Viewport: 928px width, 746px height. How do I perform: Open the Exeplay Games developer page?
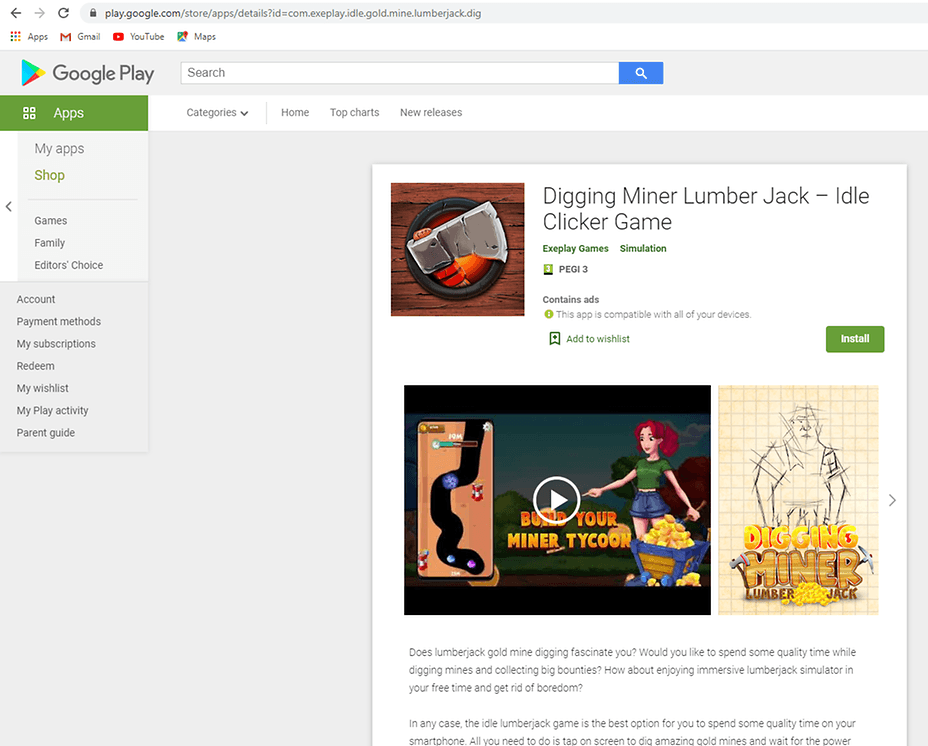tap(575, 249)
